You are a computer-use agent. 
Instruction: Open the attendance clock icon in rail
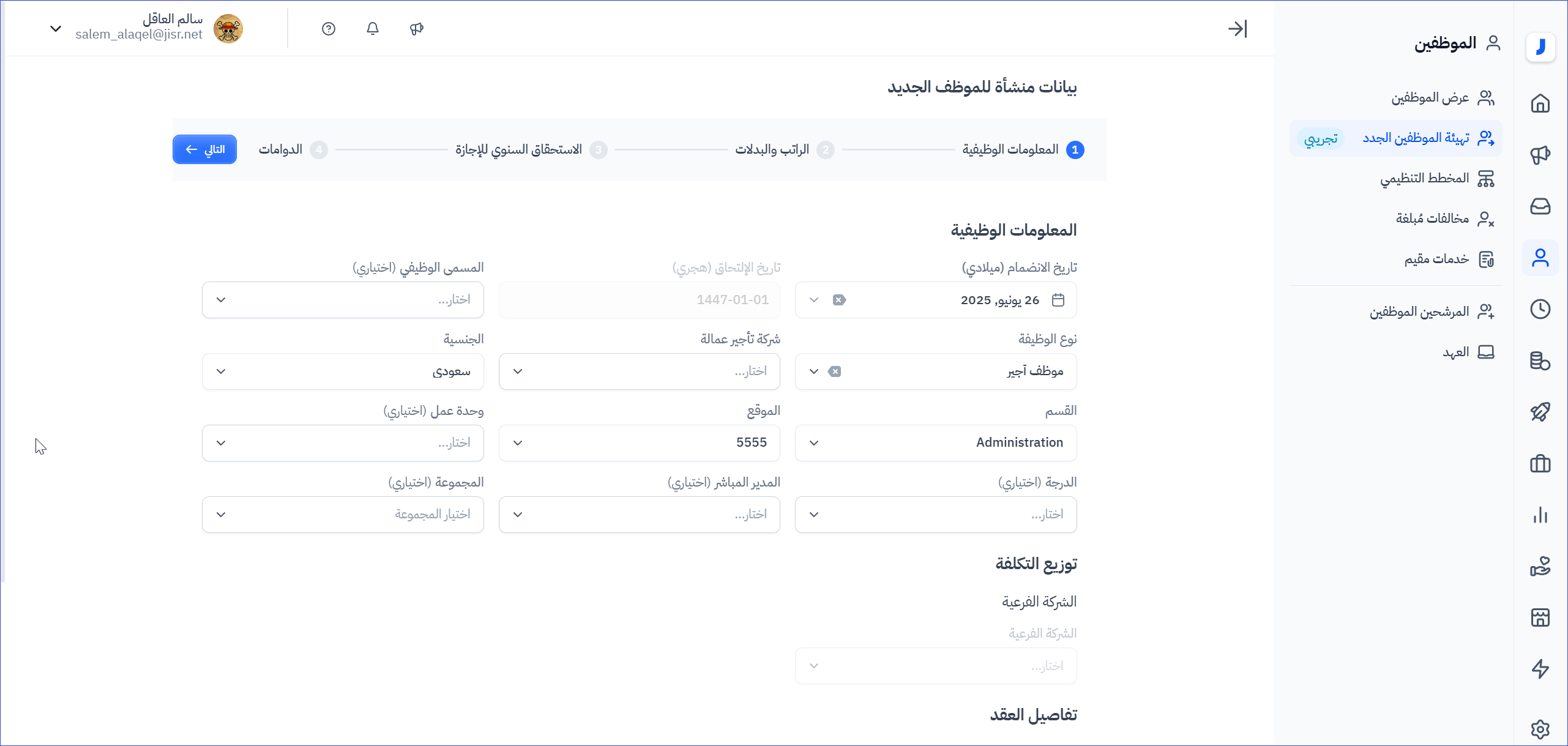click(x=1540, y=309)
